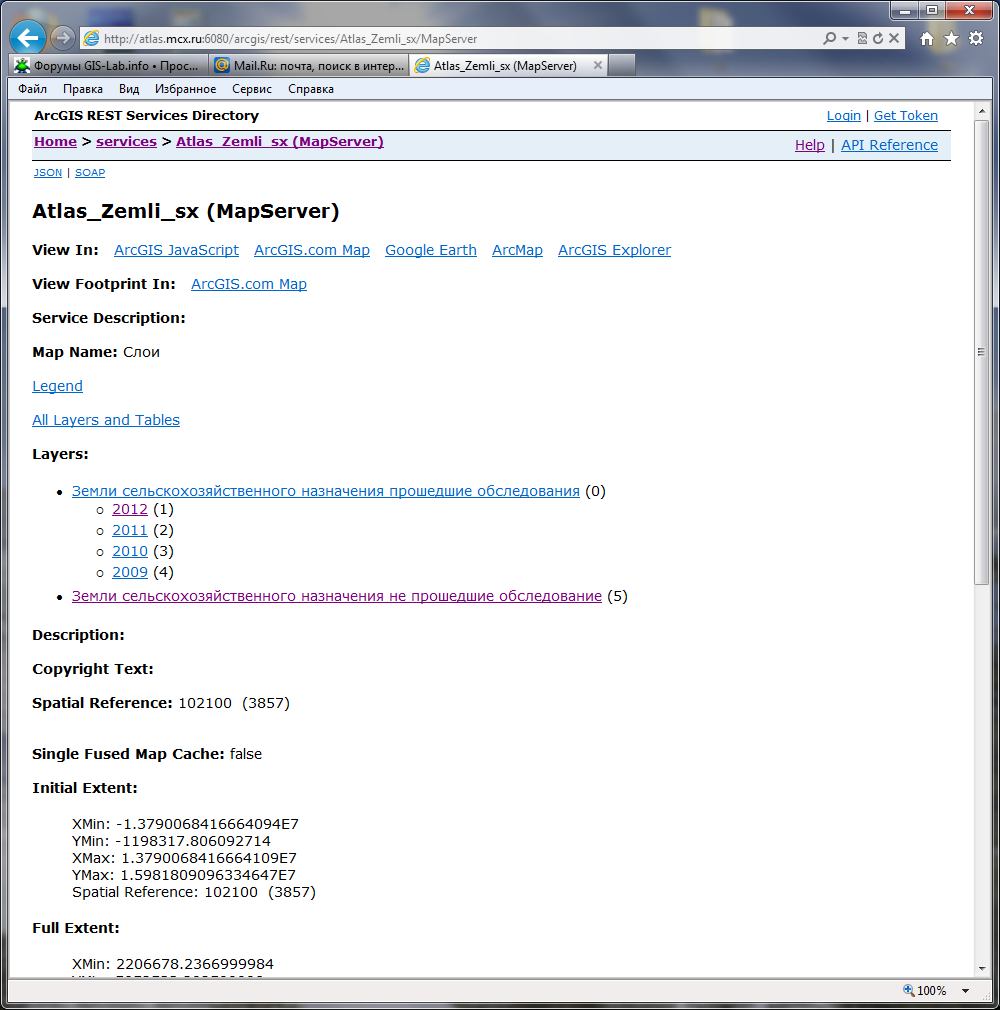The height and width of the screenshot is (1010, 1000).
Task: View in ArcGIS JavaScript
Action: pos(176,250)
